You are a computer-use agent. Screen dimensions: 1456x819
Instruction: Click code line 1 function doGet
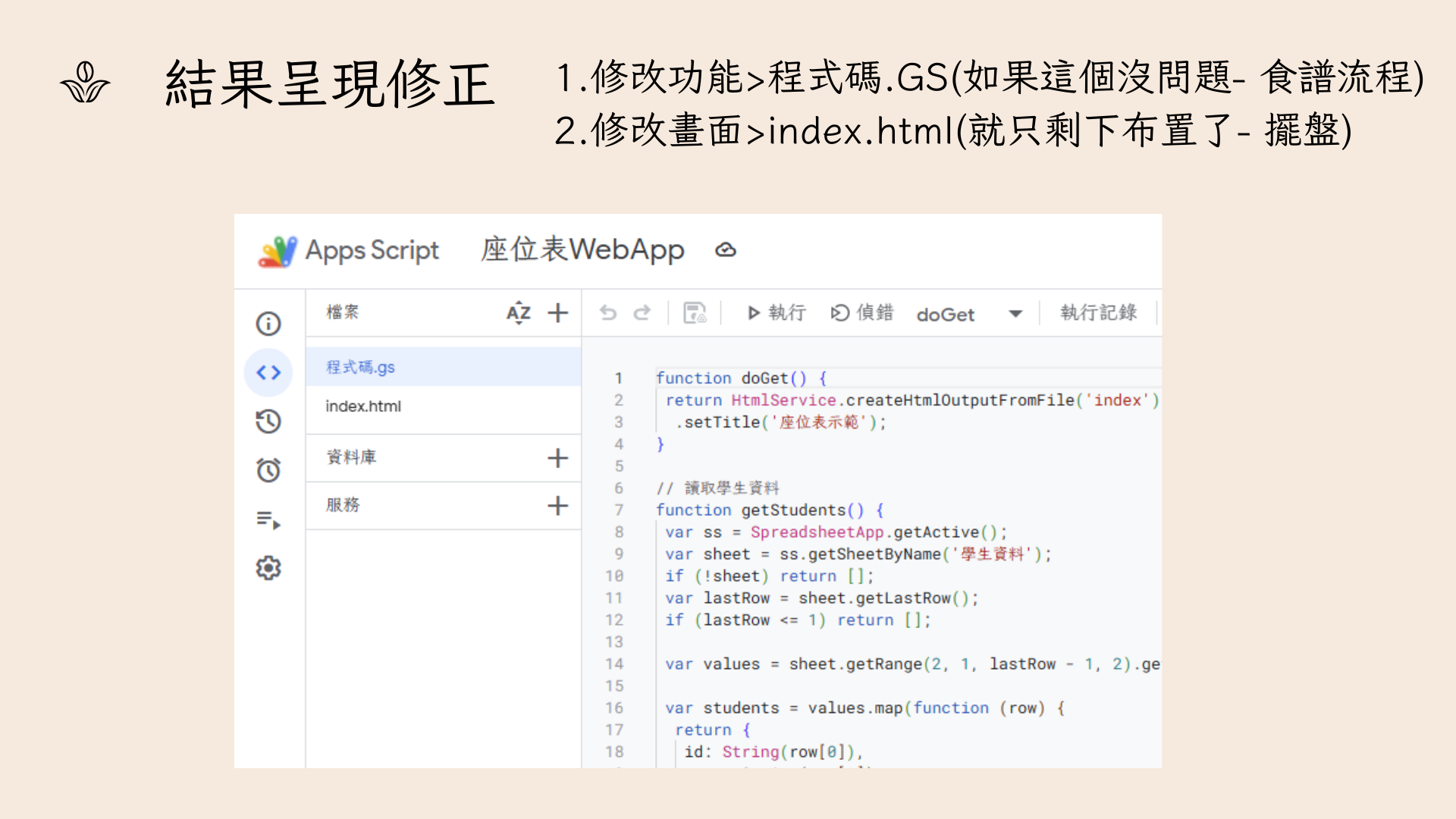(x=742, y=378)
